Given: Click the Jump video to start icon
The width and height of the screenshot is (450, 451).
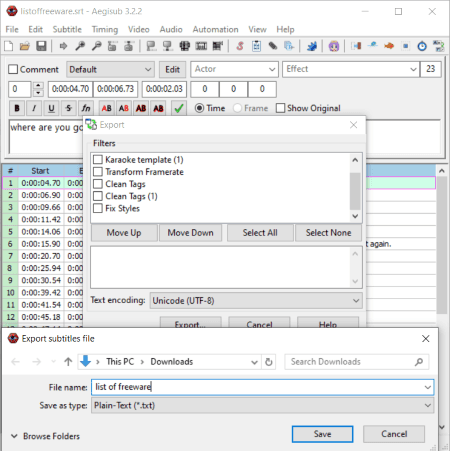Looking at the screenshot, I should pyautogui.click(x=113, y=46).
